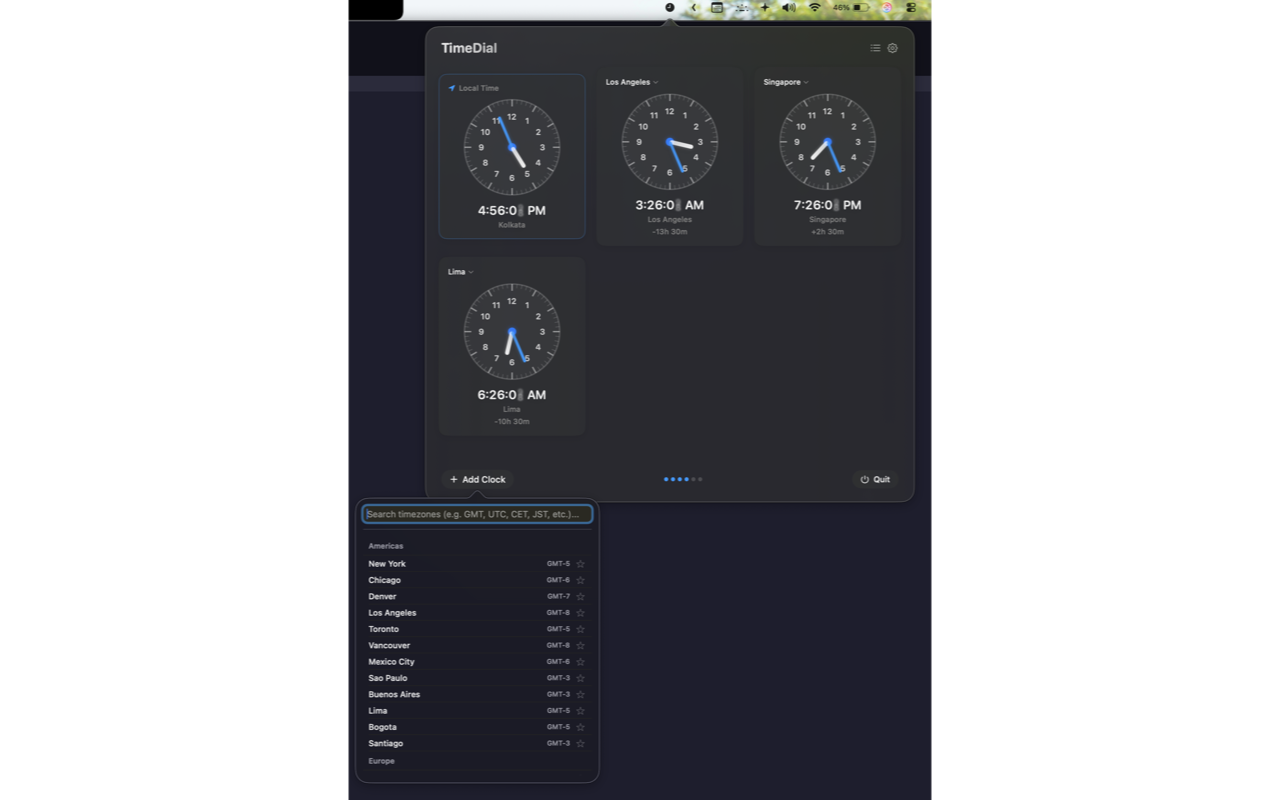The width and height of the screenshot is (1280, 800).
Task: Favorite New York with its star
Action: point(581,563)
